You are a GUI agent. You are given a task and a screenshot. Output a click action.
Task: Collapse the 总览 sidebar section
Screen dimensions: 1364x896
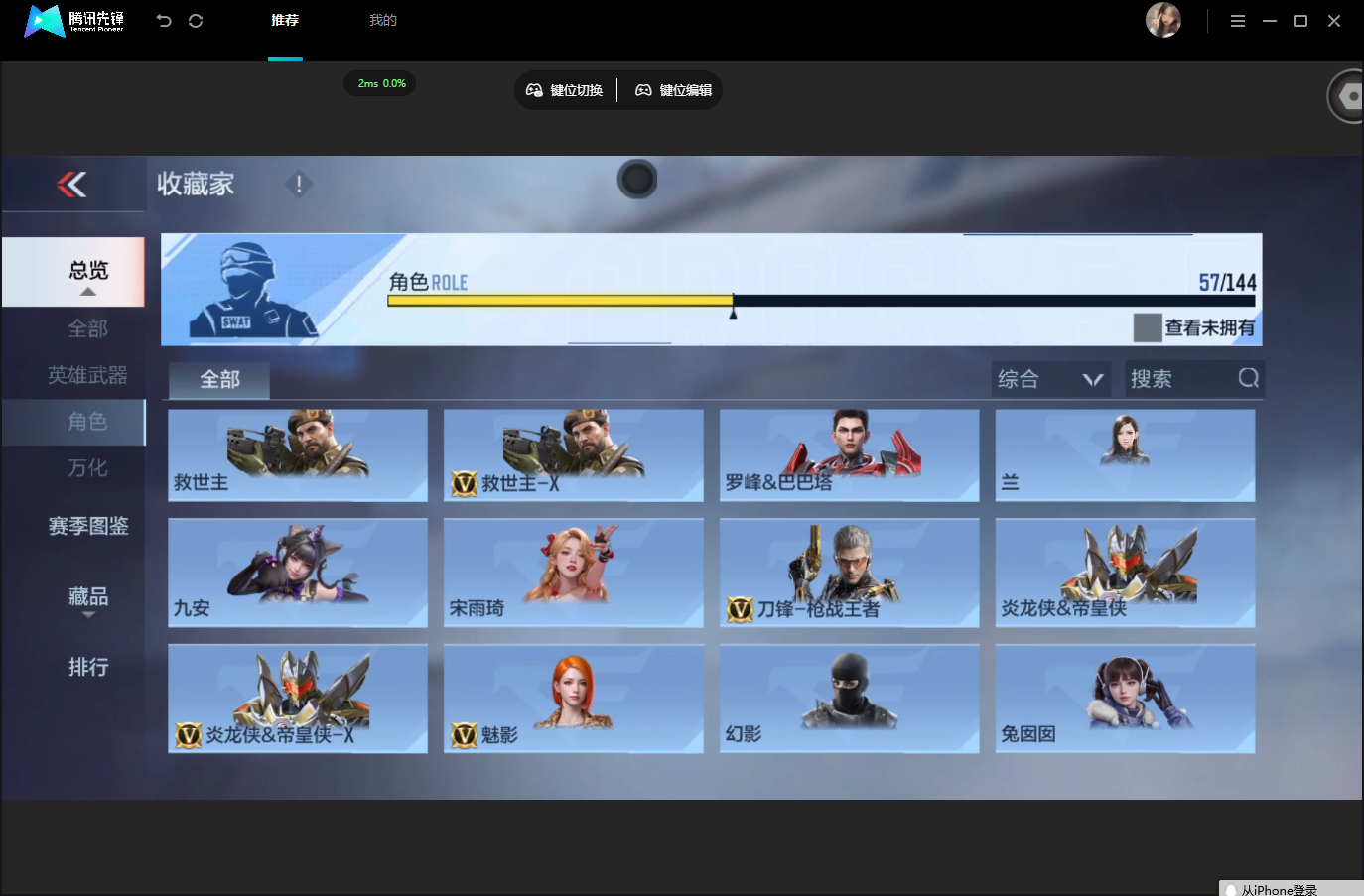[x=73, y=272]
